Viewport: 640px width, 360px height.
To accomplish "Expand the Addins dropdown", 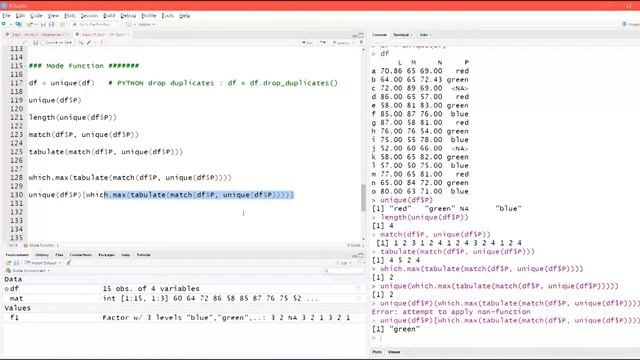I will (146, 24).
